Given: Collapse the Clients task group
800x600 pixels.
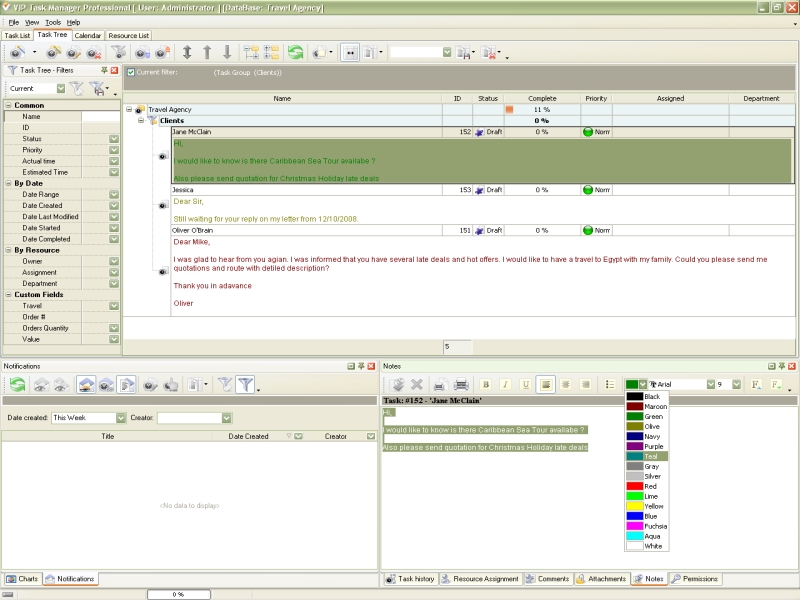Looking at the screenshot, I should (x=141, y=120).
